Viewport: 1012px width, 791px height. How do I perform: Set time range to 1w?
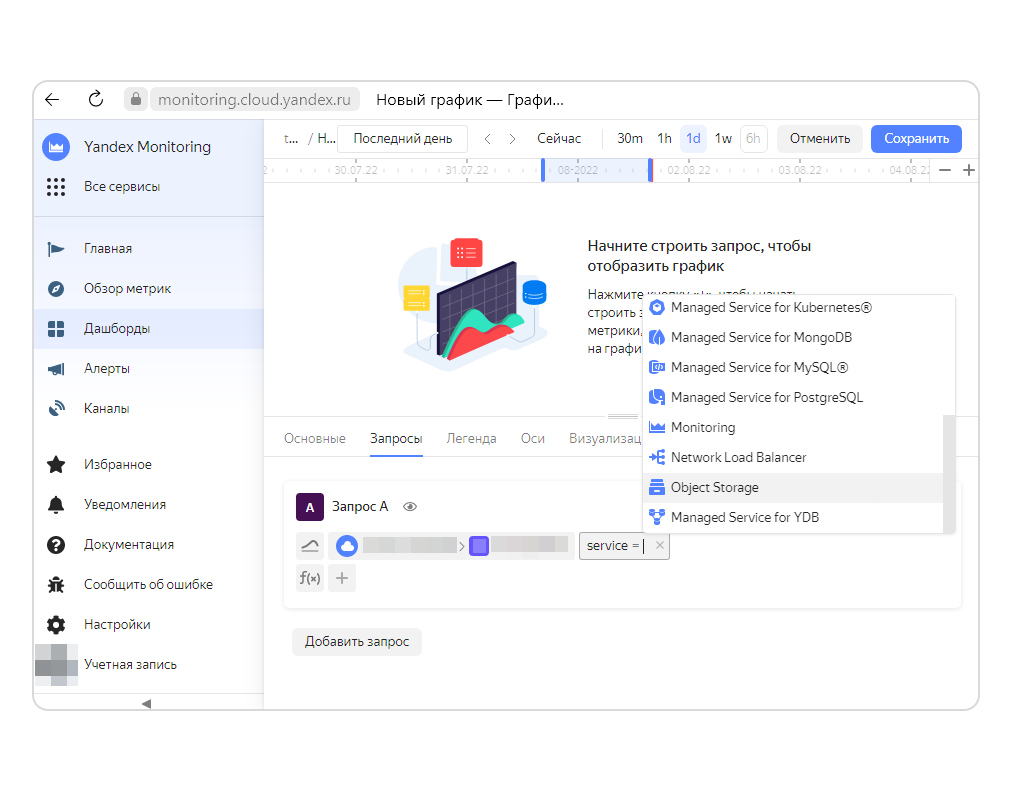point(723,139)
